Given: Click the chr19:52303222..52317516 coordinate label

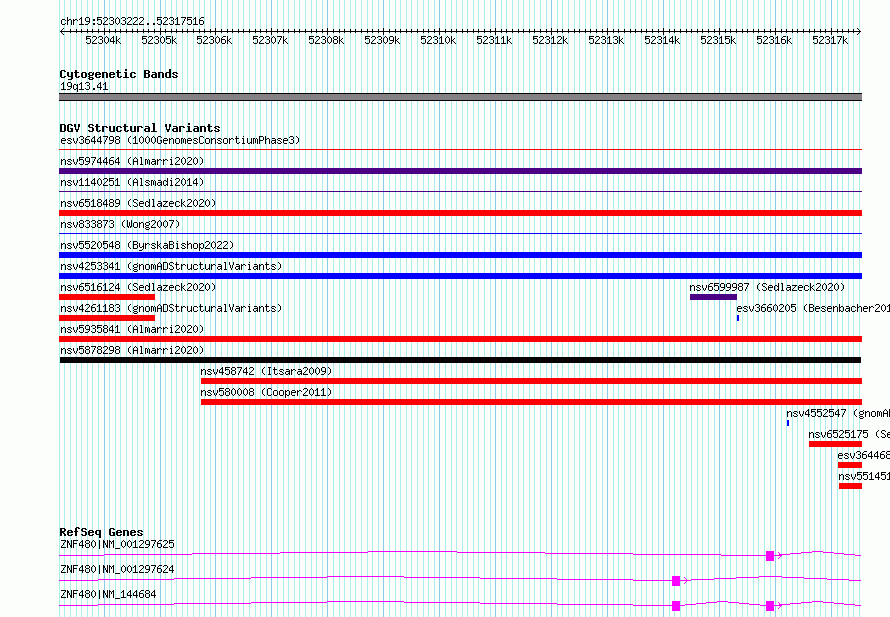Looking at the screenshot, I should coord(132,21).
